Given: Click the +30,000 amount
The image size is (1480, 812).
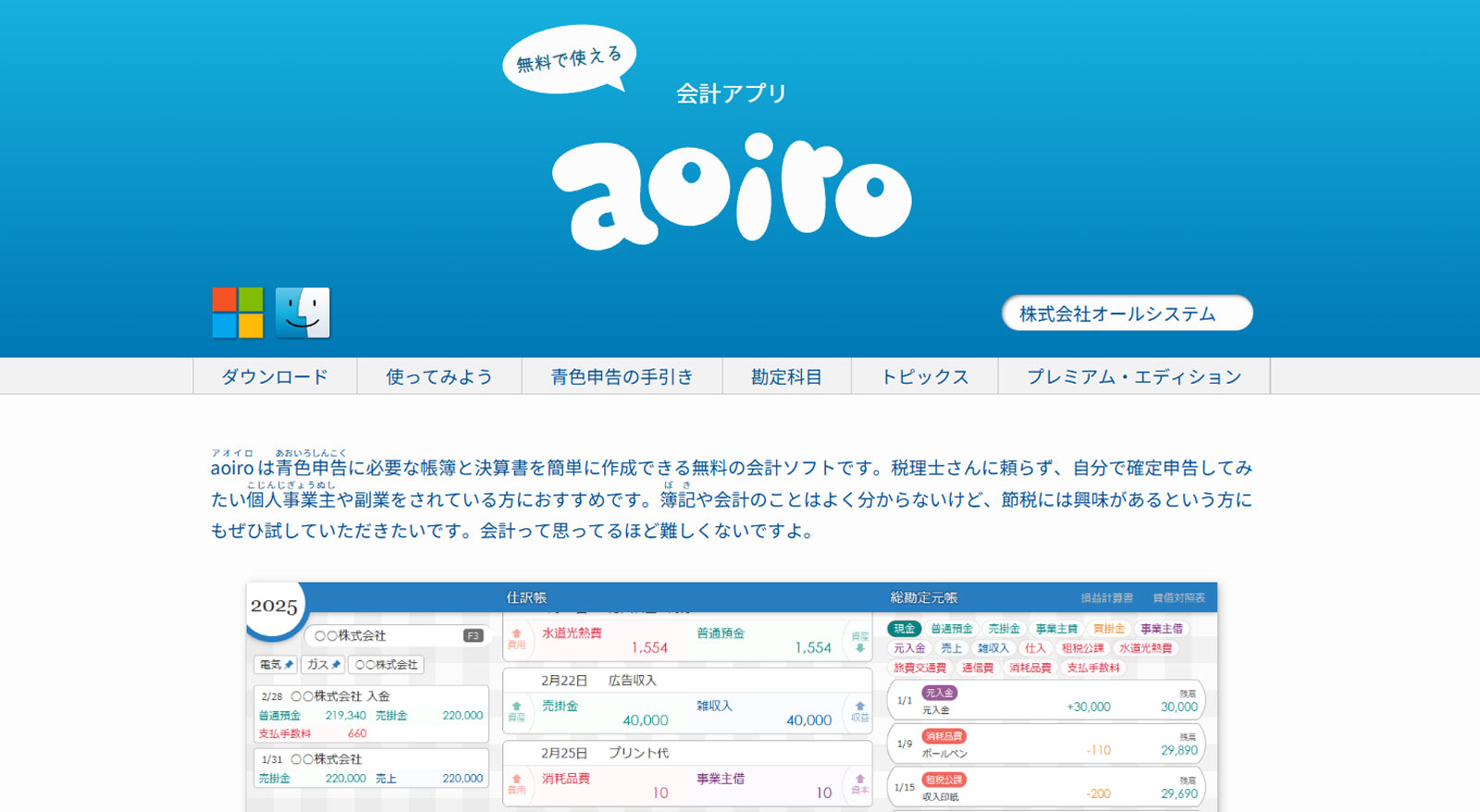Looking at the screenshot, I should click(x=1089, y=707).
